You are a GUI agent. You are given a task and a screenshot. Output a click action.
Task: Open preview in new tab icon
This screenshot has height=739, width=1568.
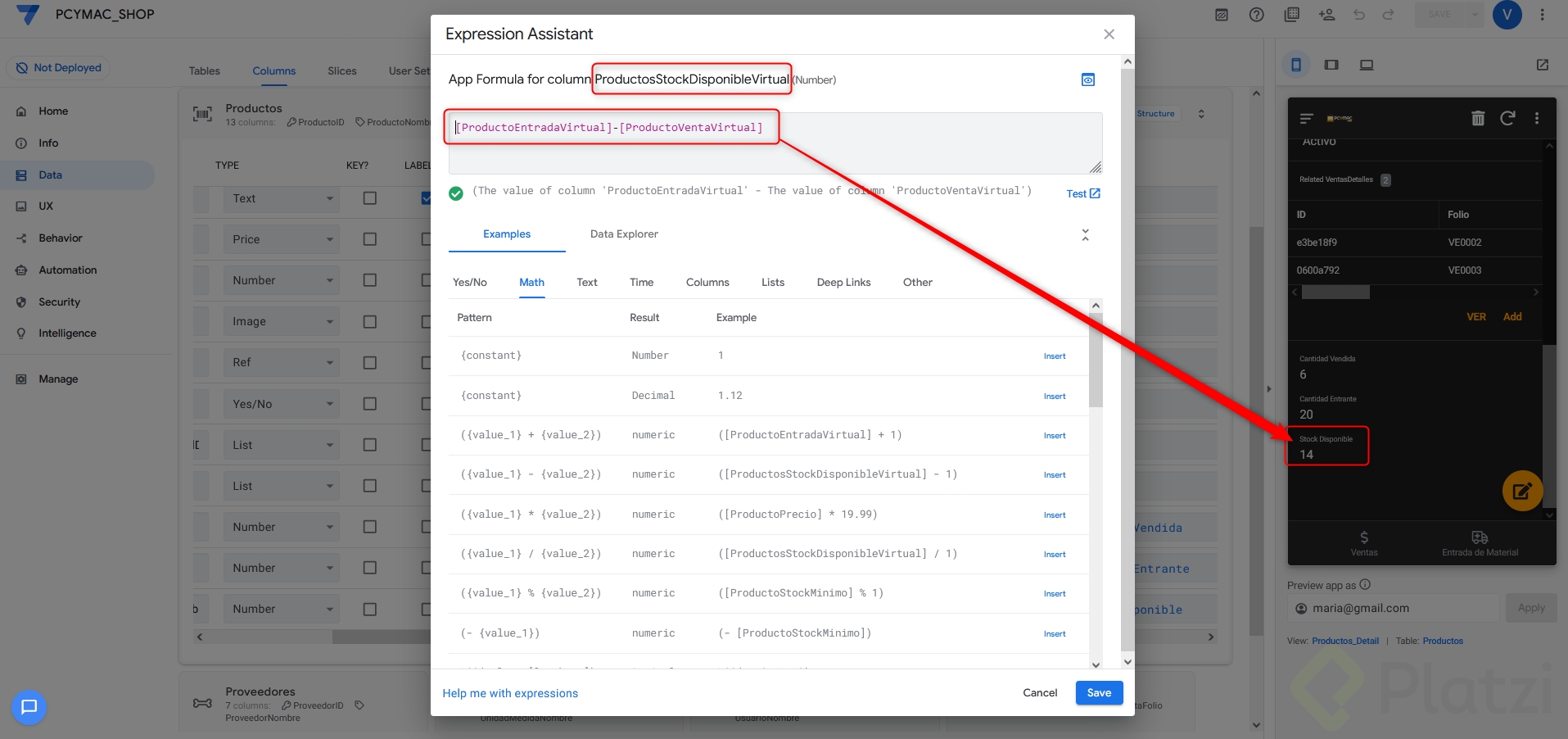[1543, 65]
